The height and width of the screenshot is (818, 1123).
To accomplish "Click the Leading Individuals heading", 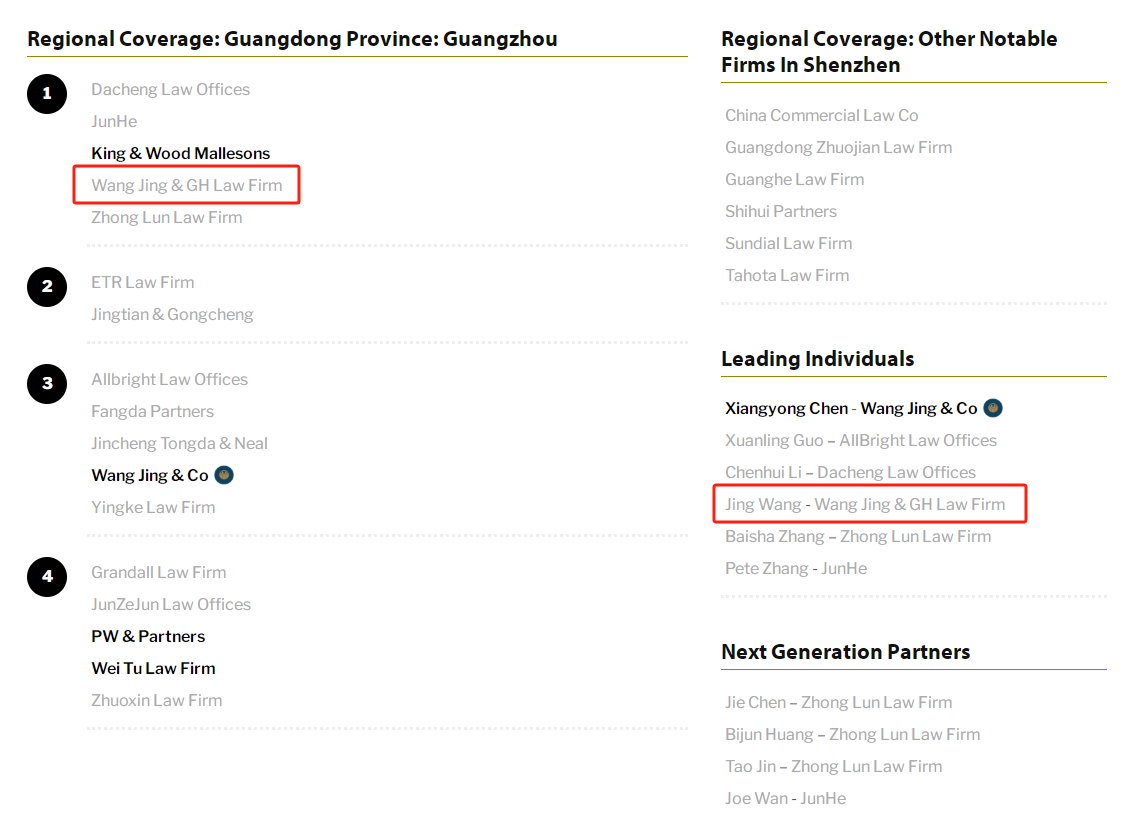I will coord(818,359).
